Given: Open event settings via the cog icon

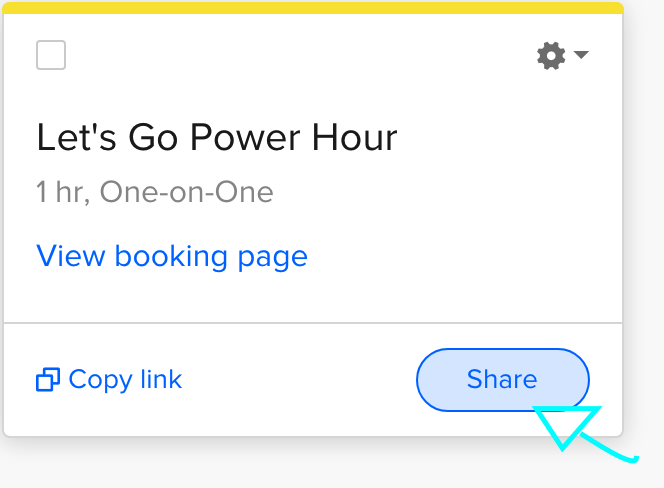Looking at the screenshot, I should tap(551, 55).
